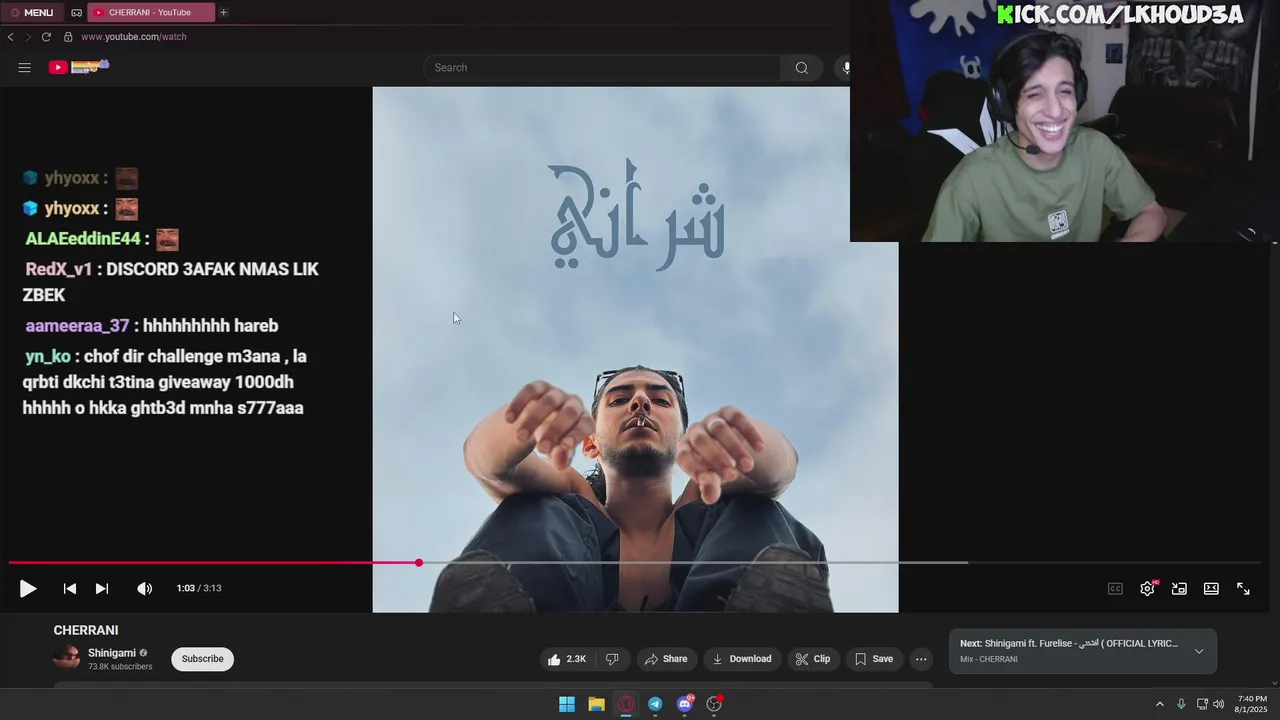
Task: Click the RedX_v1 chat username
Action: [58, 270]
